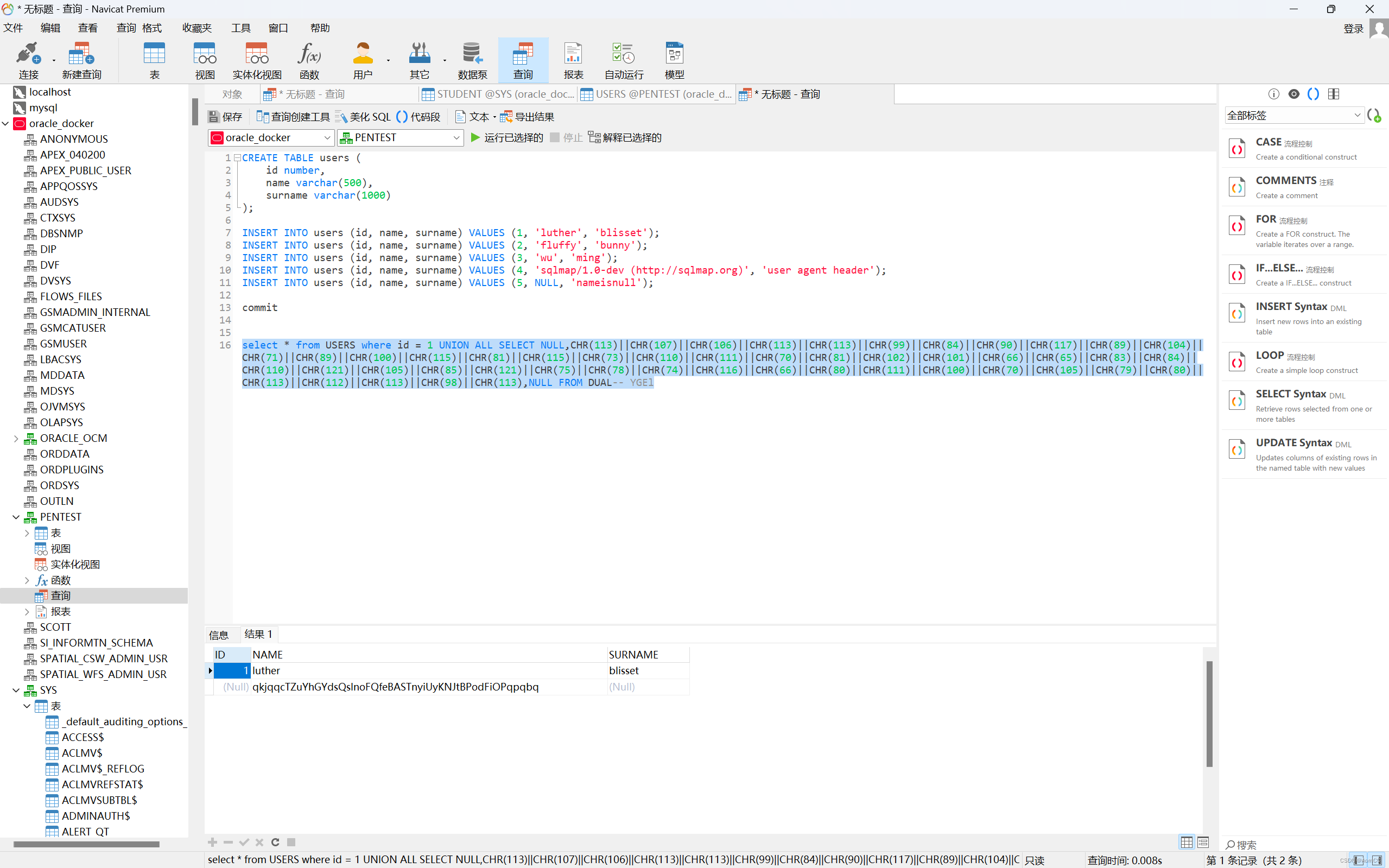Switch results to grid view toggle
Screen dimensions: 1389x868
tap(1186, 842)
